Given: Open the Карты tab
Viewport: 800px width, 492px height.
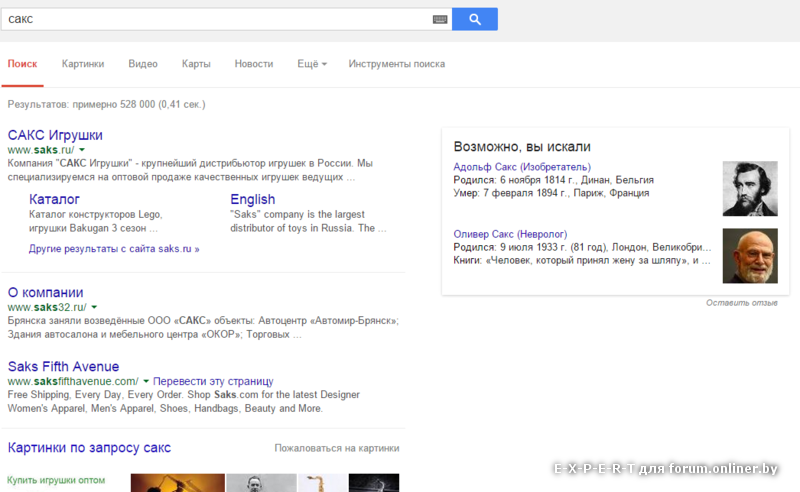Looking at the screenshot, I should [x=196, y=64].
